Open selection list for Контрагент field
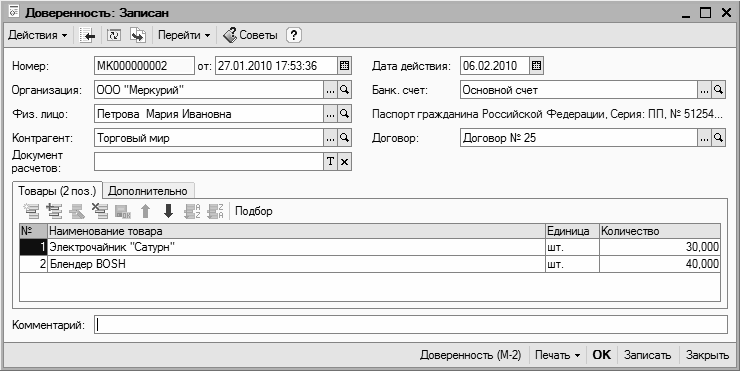 tap(330, 138)
